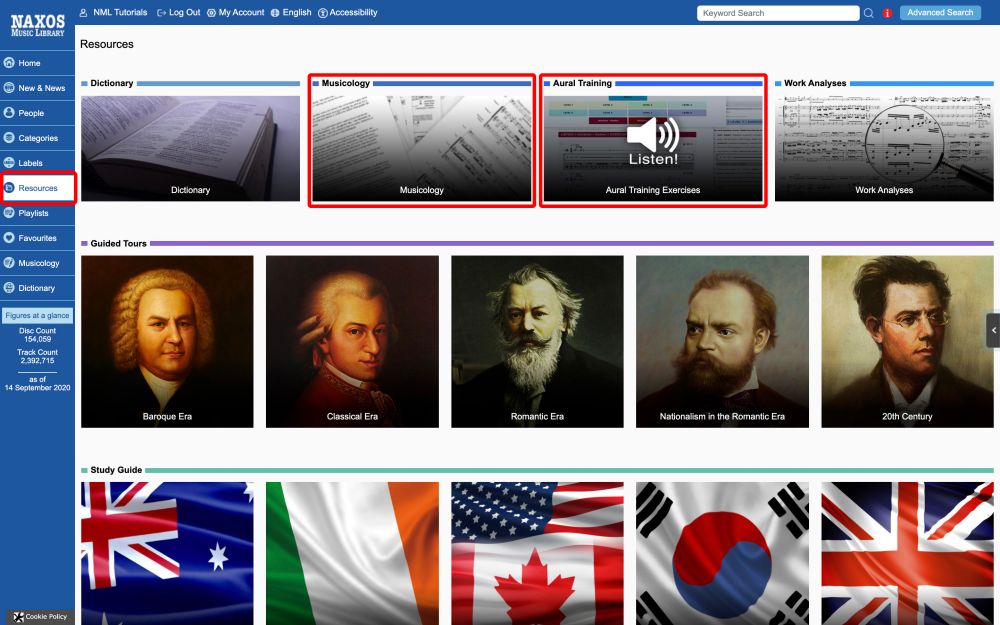
Task: Click the NML Tutorials user icon
Action: (84, 13)
